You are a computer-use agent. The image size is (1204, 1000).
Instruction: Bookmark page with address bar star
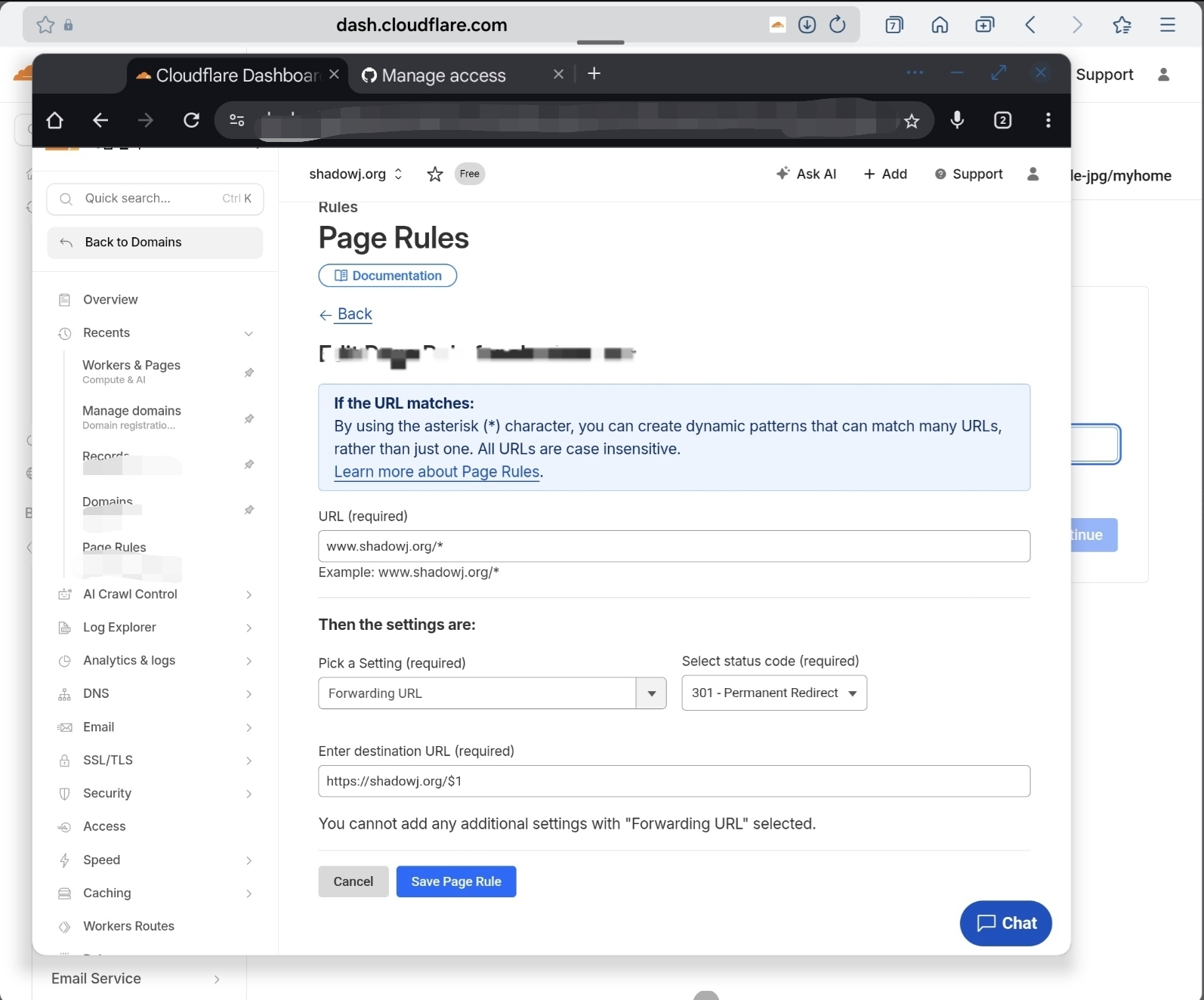(912, 121)
